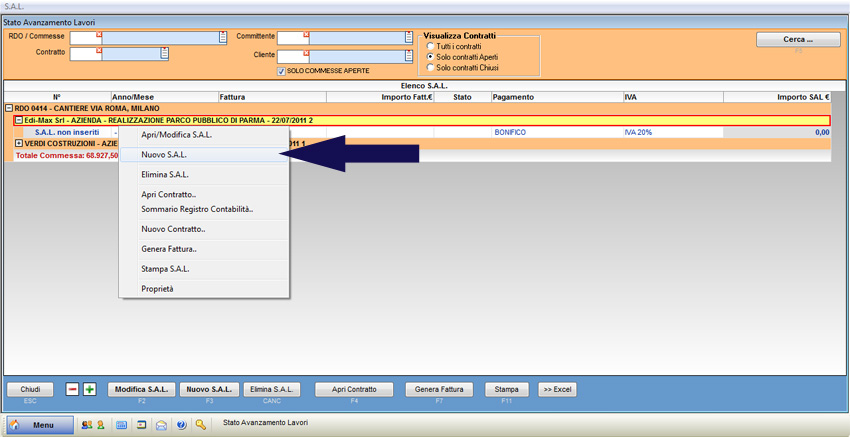The height and width of the screenshot is (437, 850).
Task: Choose Nuovo S.A.L. from the context menu
Action: click(x=164, y=155)
